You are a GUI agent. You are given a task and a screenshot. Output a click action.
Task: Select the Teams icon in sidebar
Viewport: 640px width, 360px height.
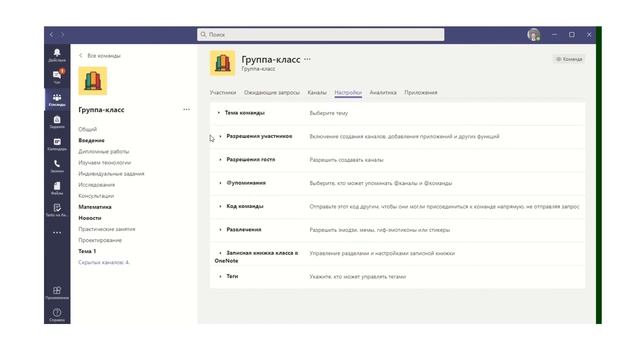pos(57,99)
